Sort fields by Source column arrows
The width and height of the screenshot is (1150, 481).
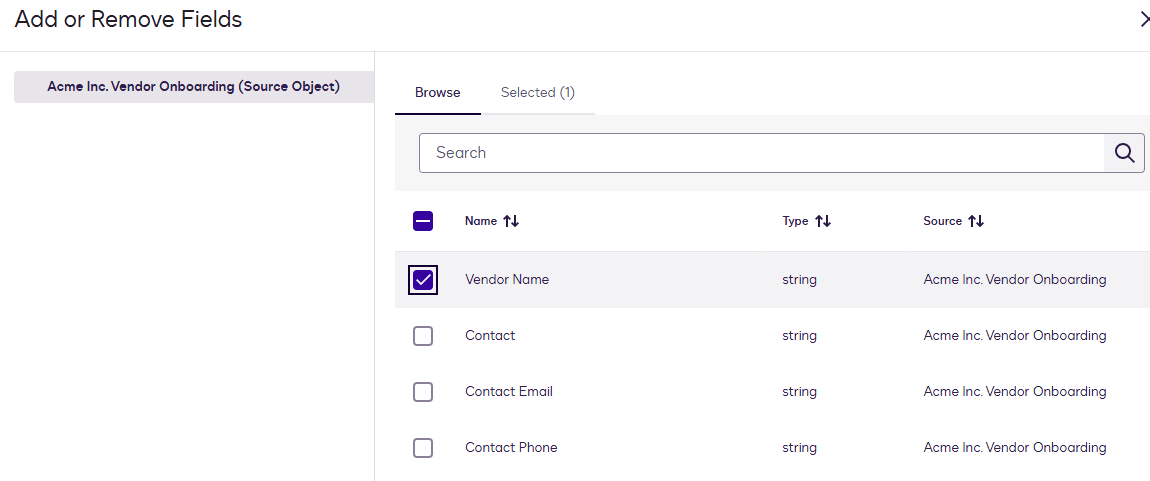[976, 221]
